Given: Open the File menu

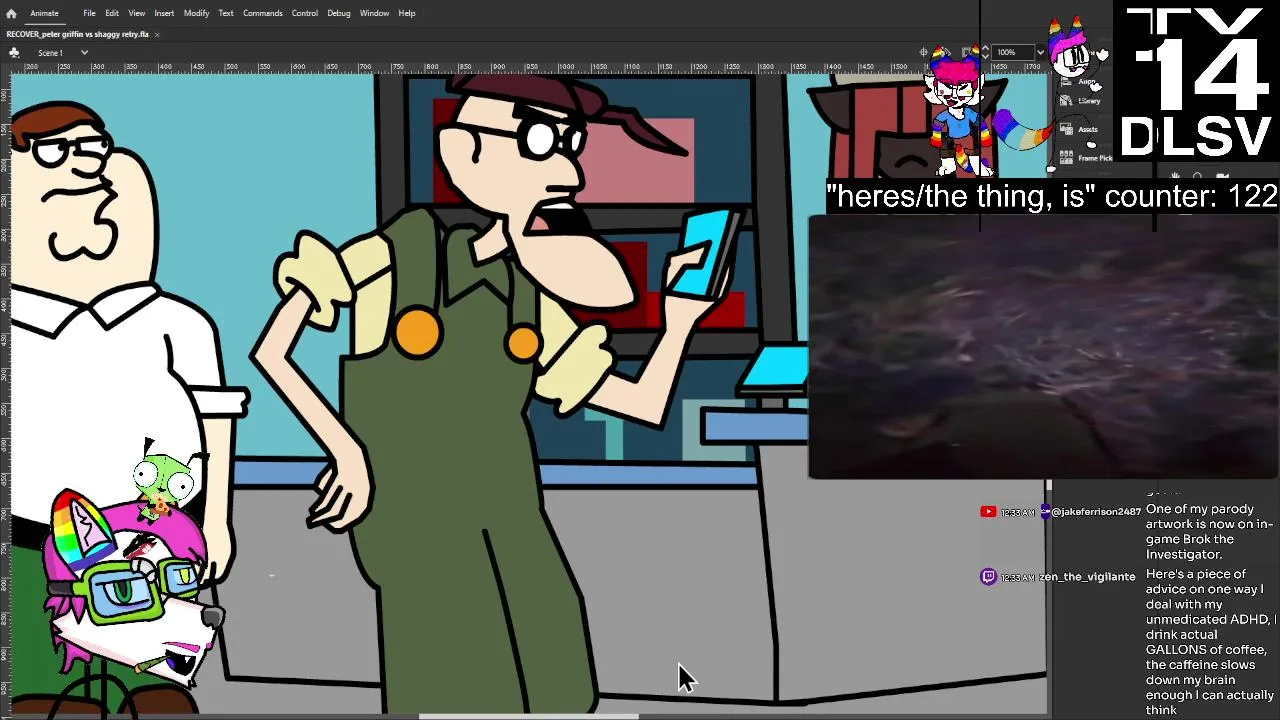Looking at the screenshot, I should point(89,13).
